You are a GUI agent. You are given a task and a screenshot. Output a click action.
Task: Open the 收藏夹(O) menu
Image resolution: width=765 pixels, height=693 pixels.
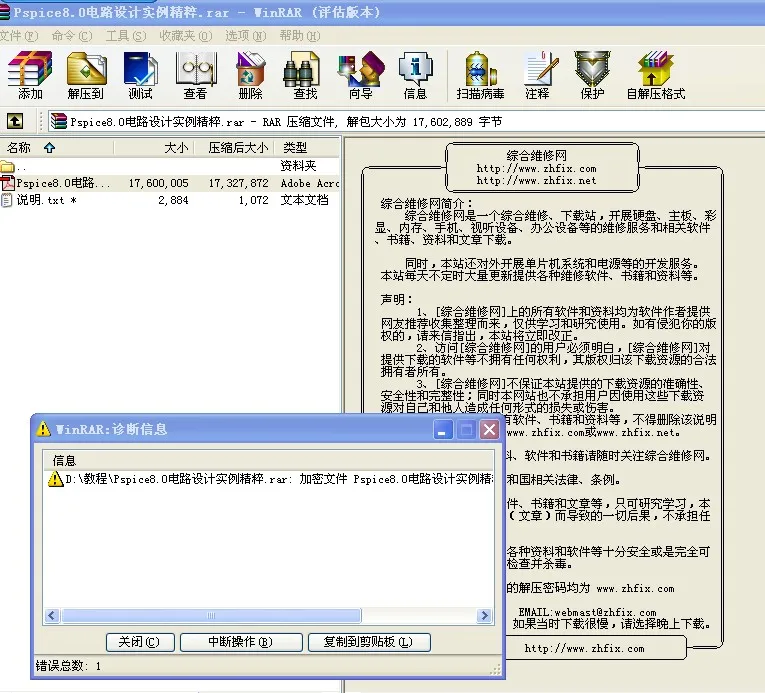pyautogui.click(x=185, y=36)
